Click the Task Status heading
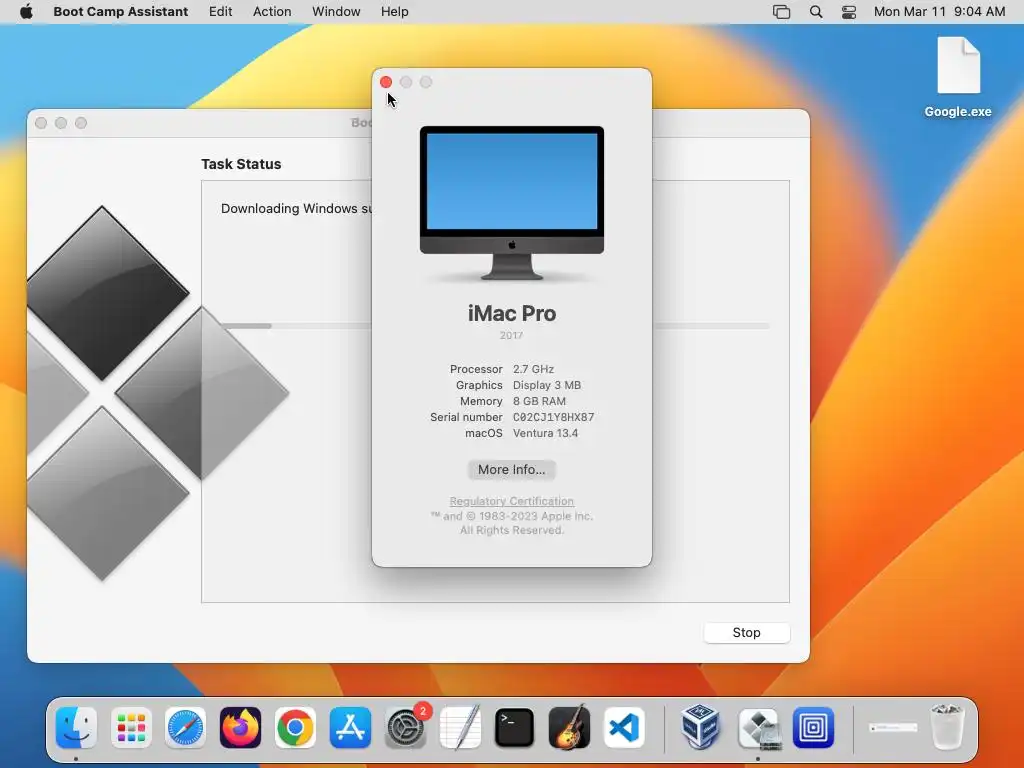The width and height of the screenshot is (1024, 768). tap(241, 164)
